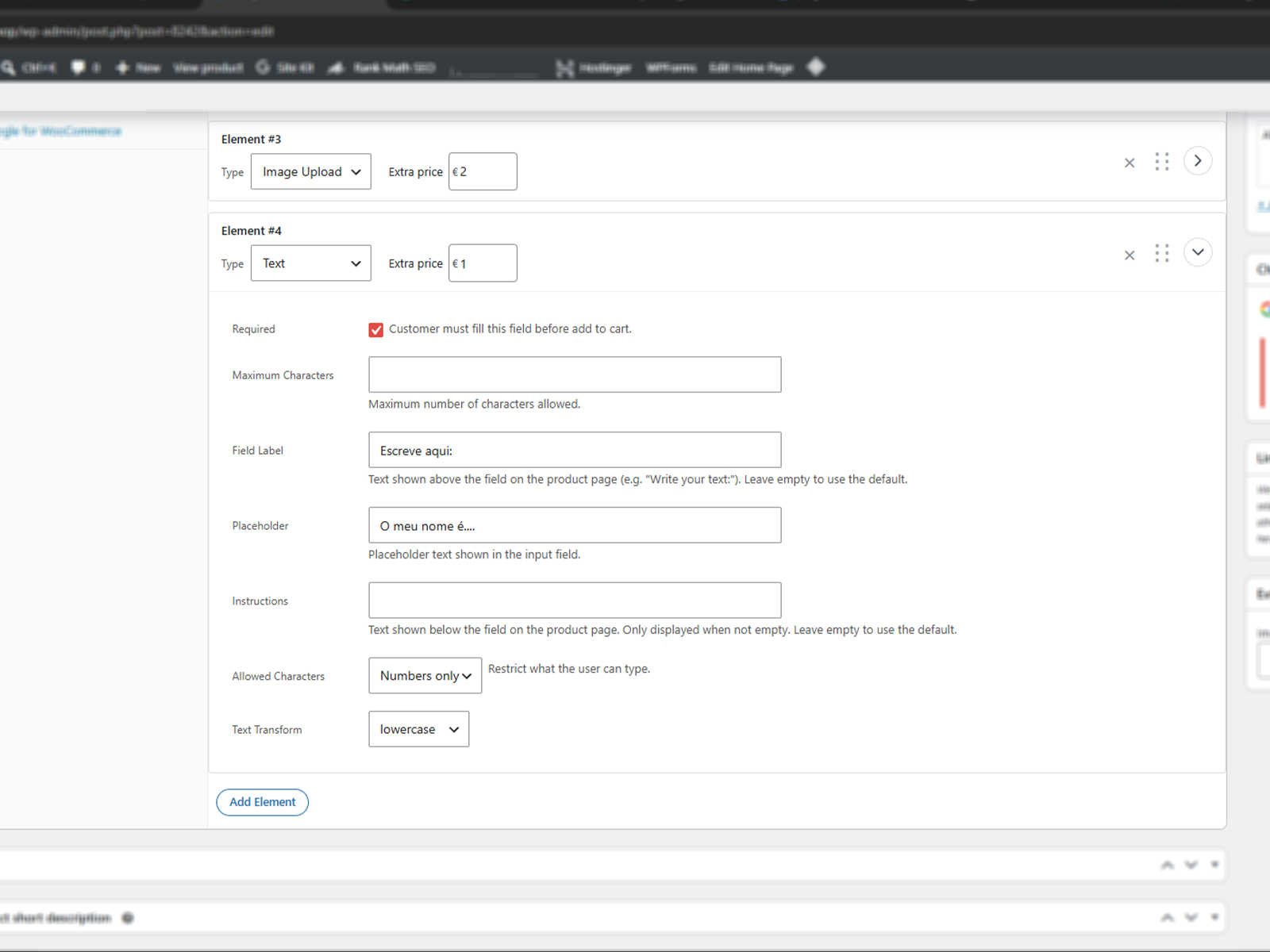Edit Element #4 Extra price field
Image resolution: width=1270 pixels, height=952 pixels.
coord(483,263)
